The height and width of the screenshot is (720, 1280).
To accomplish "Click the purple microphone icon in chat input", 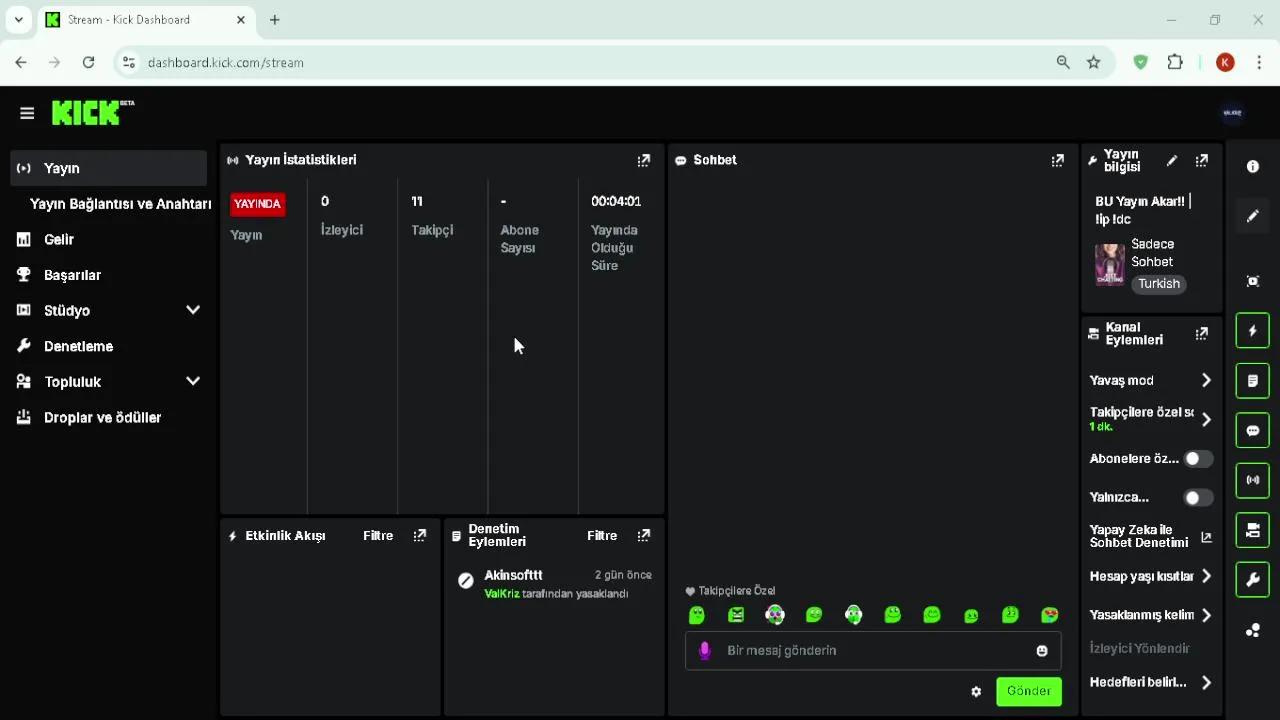I will point(704,651).
